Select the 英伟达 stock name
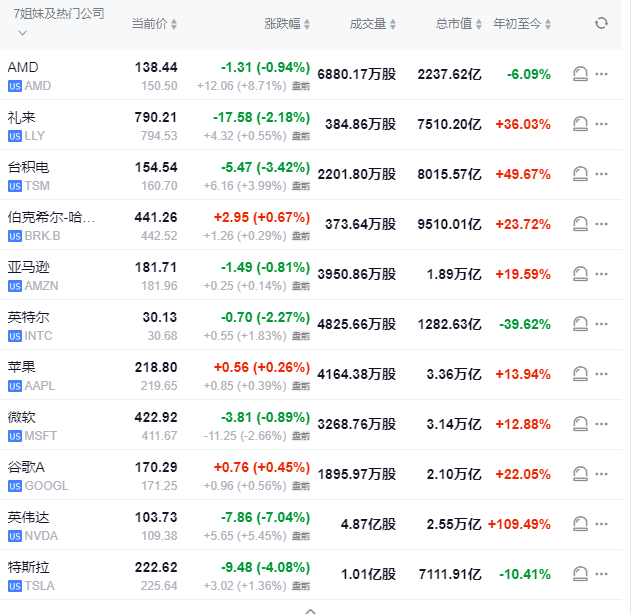 (x=28, y=518)
